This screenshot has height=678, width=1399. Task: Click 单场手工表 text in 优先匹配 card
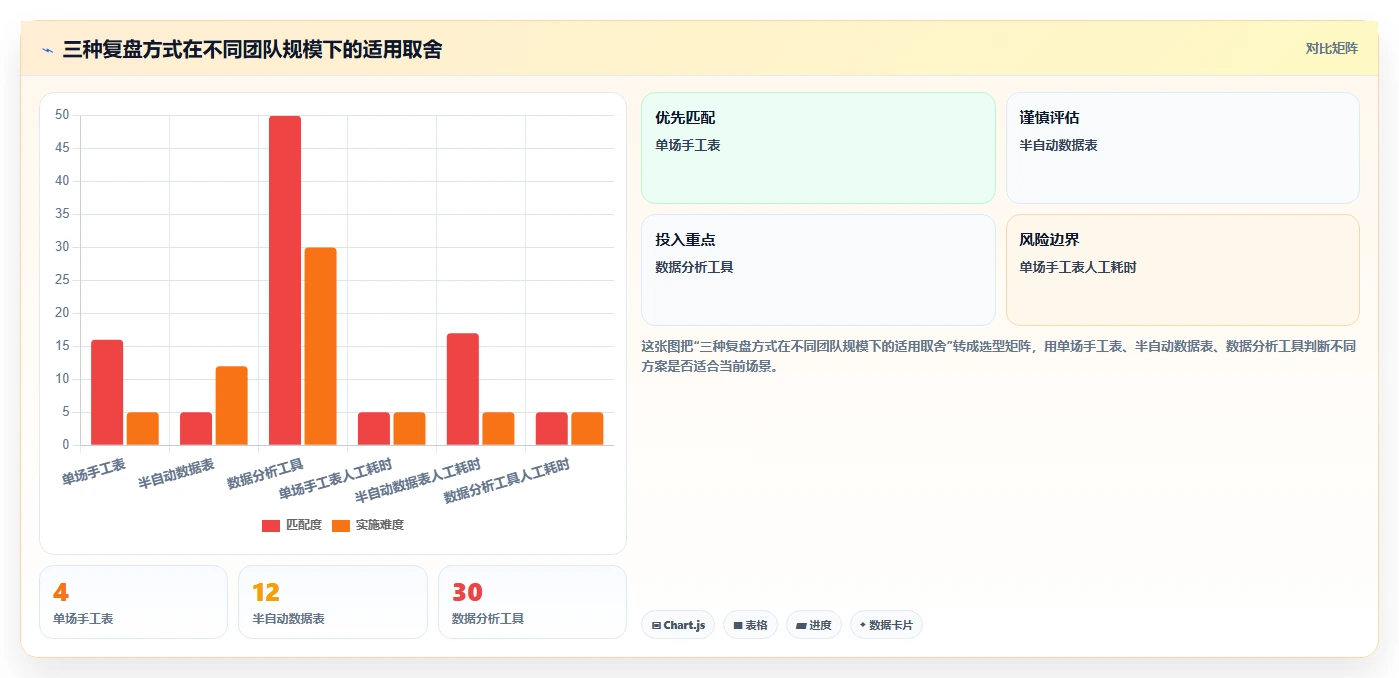pyautogui.click(x=688, y=145)
